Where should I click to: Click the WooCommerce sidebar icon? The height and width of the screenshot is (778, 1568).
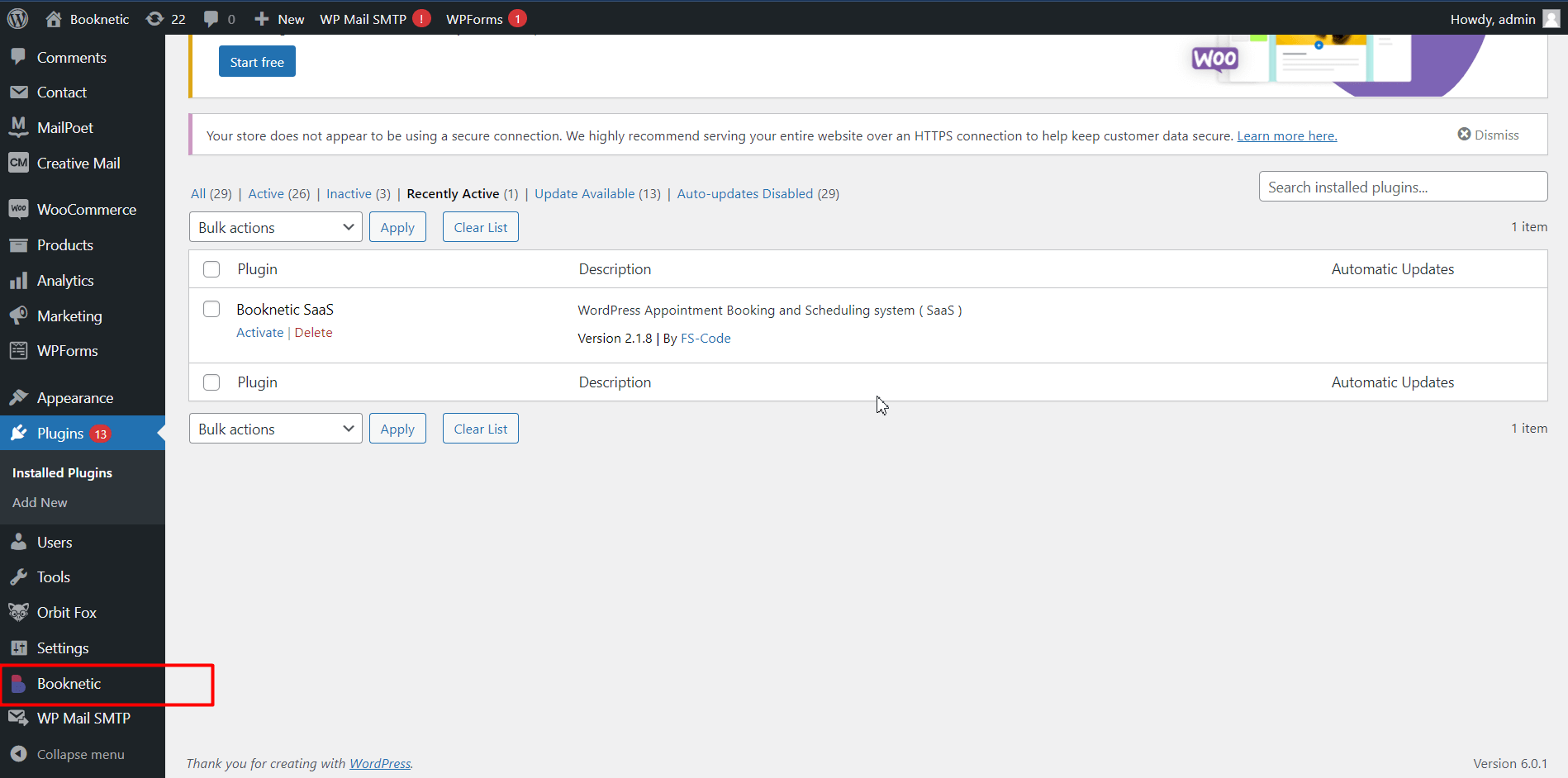tap(18, 209)
